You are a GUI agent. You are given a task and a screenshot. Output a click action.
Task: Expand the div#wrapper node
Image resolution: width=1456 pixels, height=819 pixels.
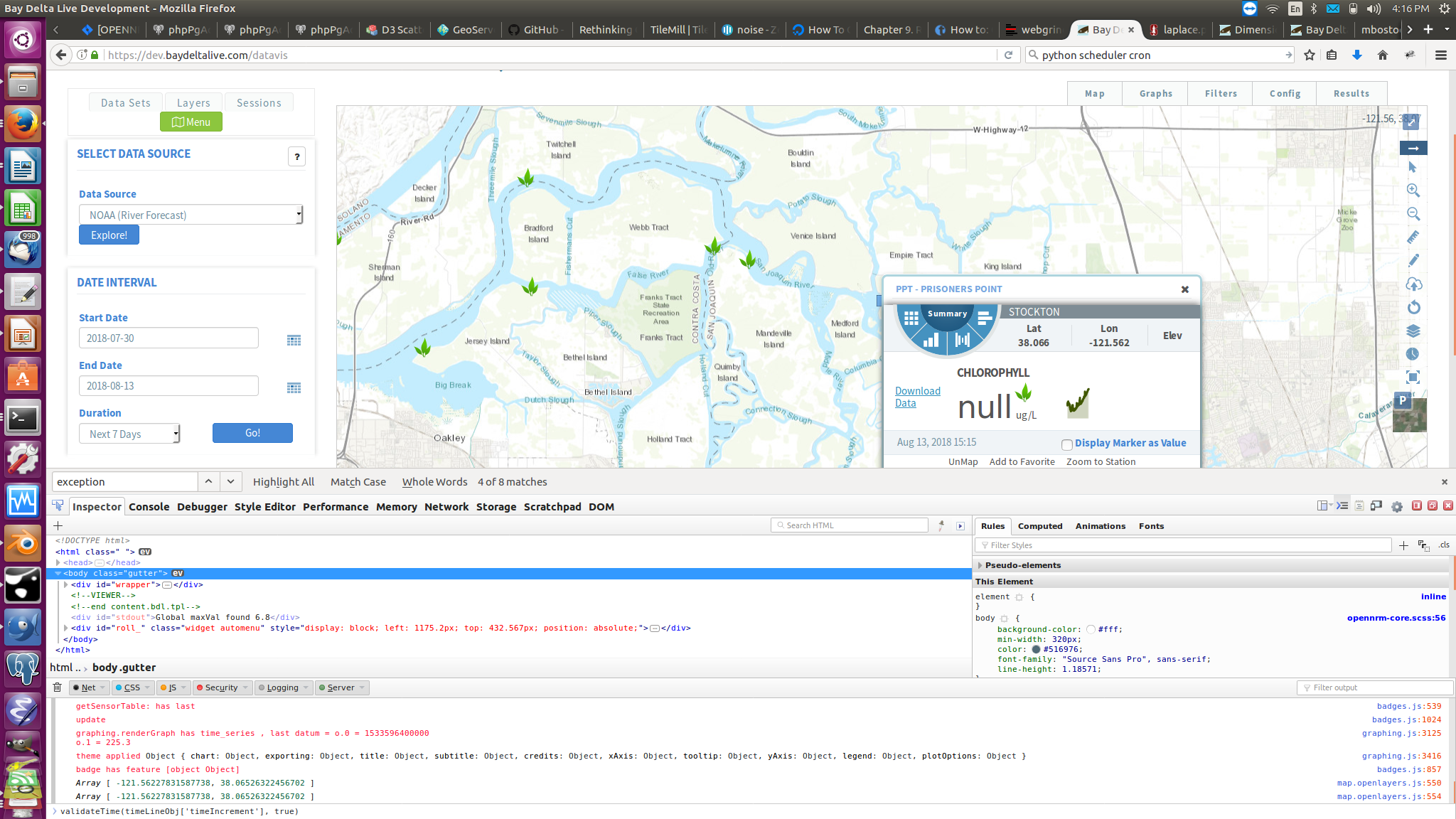tap(66, 584)
